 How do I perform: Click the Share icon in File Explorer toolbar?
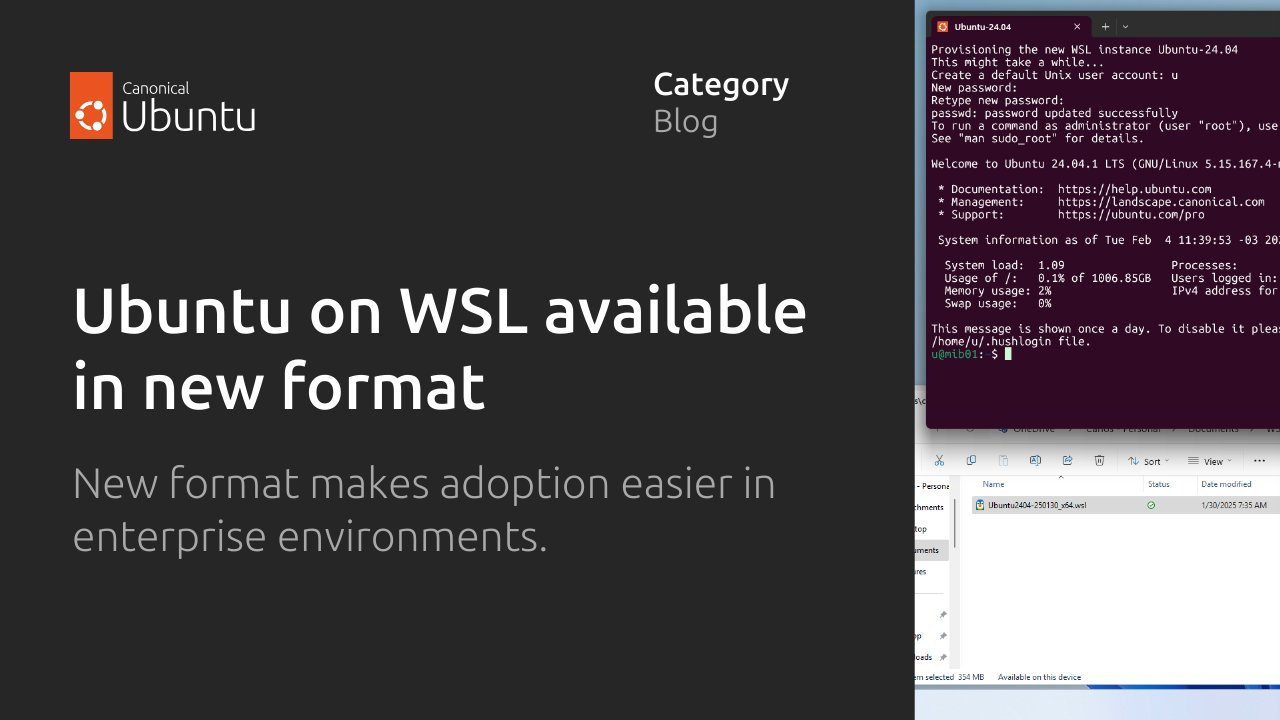point(1067,461)
